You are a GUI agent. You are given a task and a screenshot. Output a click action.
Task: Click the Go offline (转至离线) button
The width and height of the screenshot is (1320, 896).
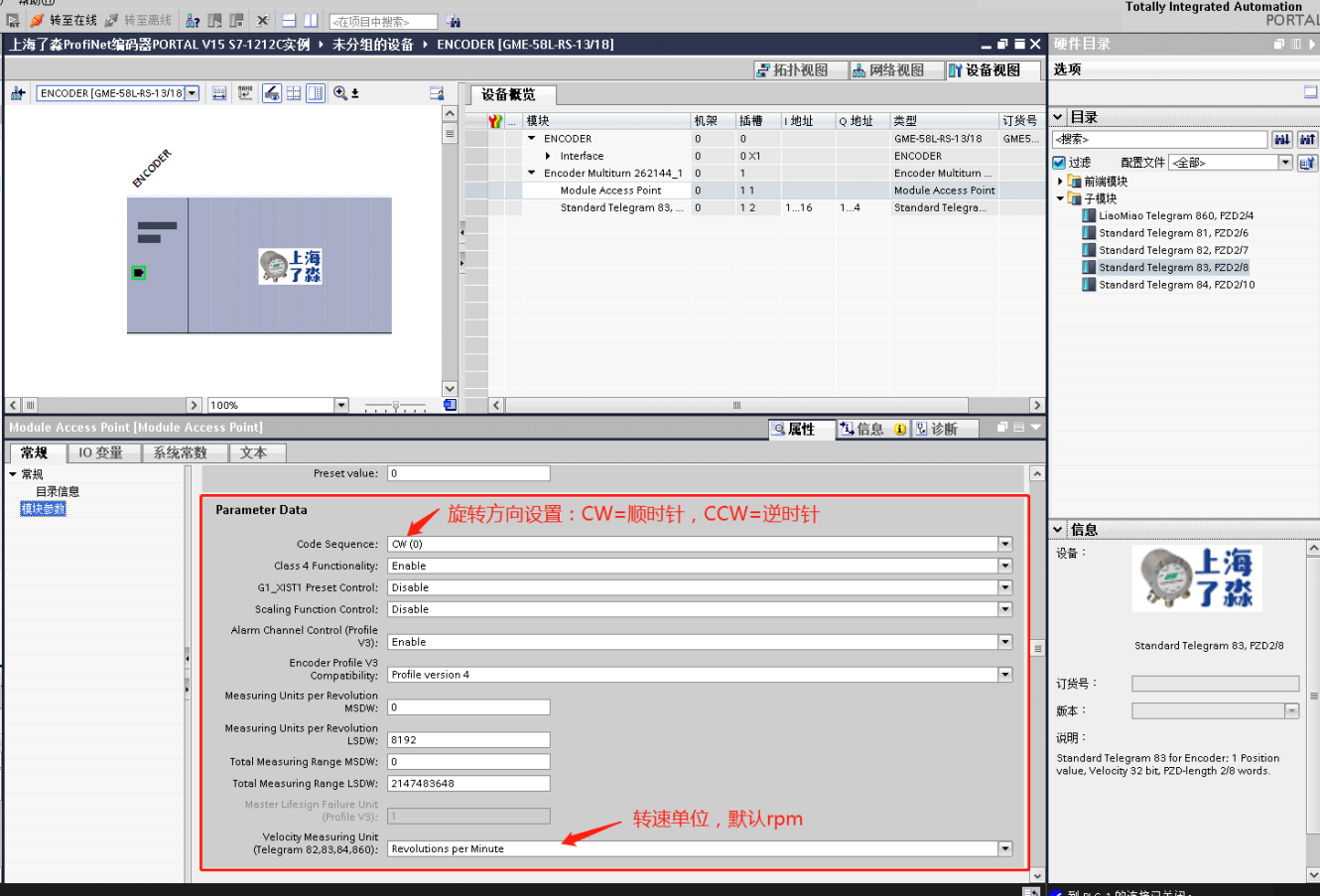coord(138,20)
